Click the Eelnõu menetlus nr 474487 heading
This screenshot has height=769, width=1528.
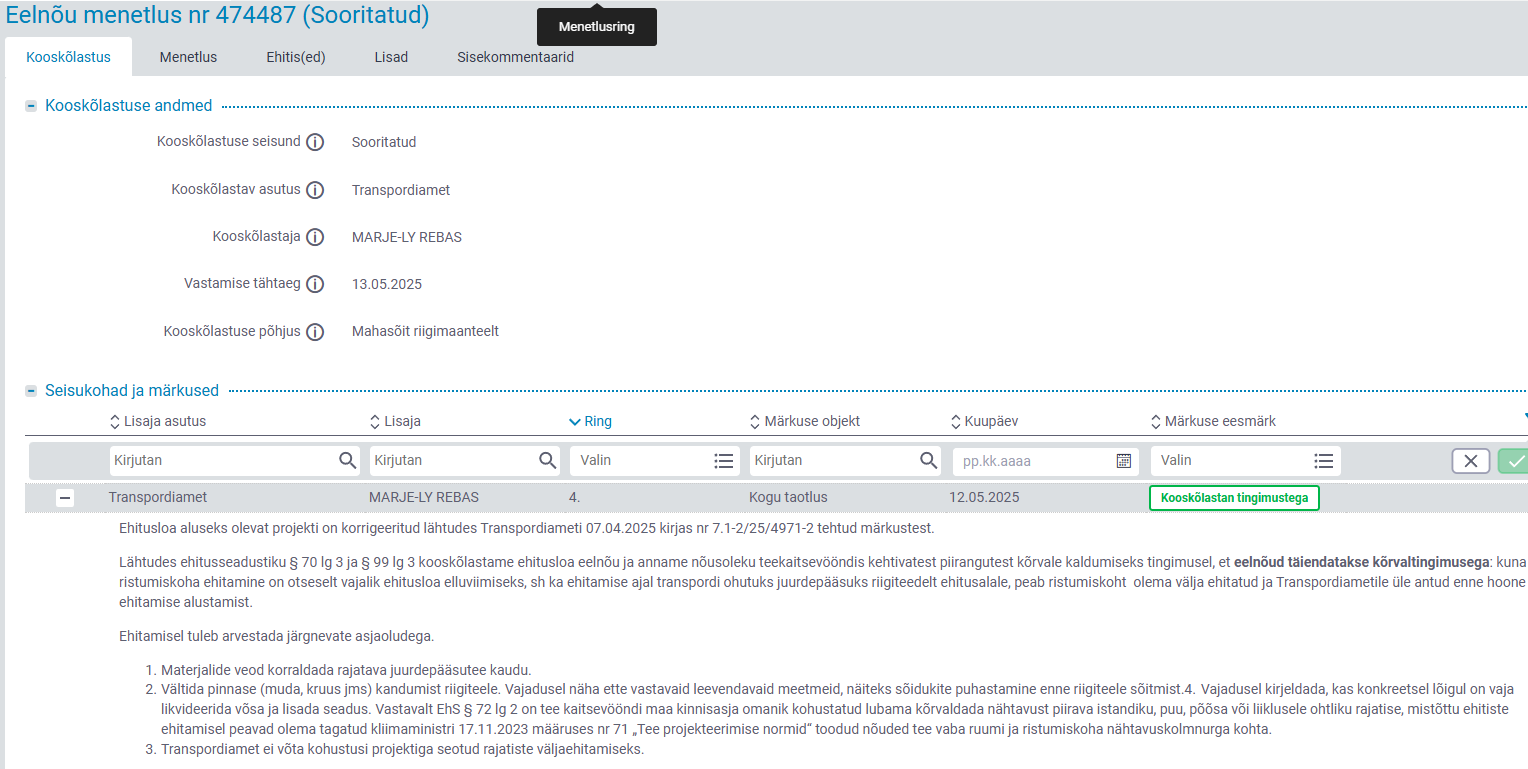(218, 15)
